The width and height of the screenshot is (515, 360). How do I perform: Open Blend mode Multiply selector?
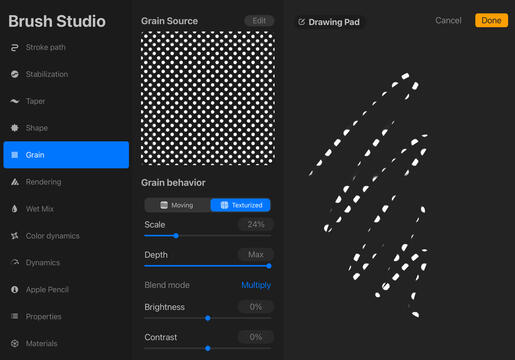click(x=256, y=285)
